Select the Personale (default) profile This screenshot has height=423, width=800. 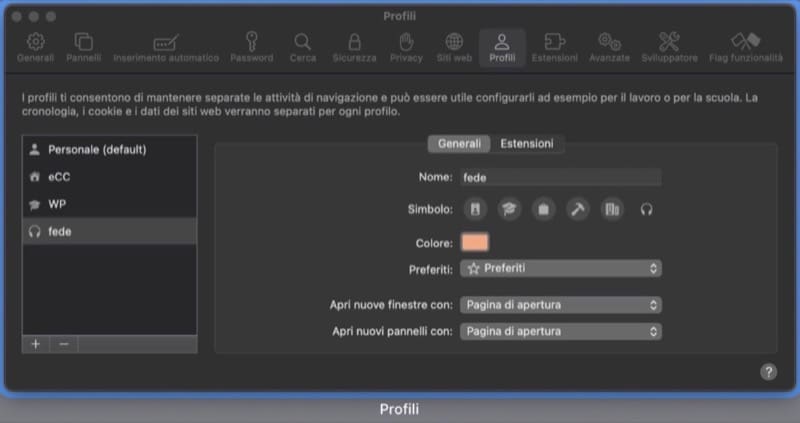(x=110, y=150)
